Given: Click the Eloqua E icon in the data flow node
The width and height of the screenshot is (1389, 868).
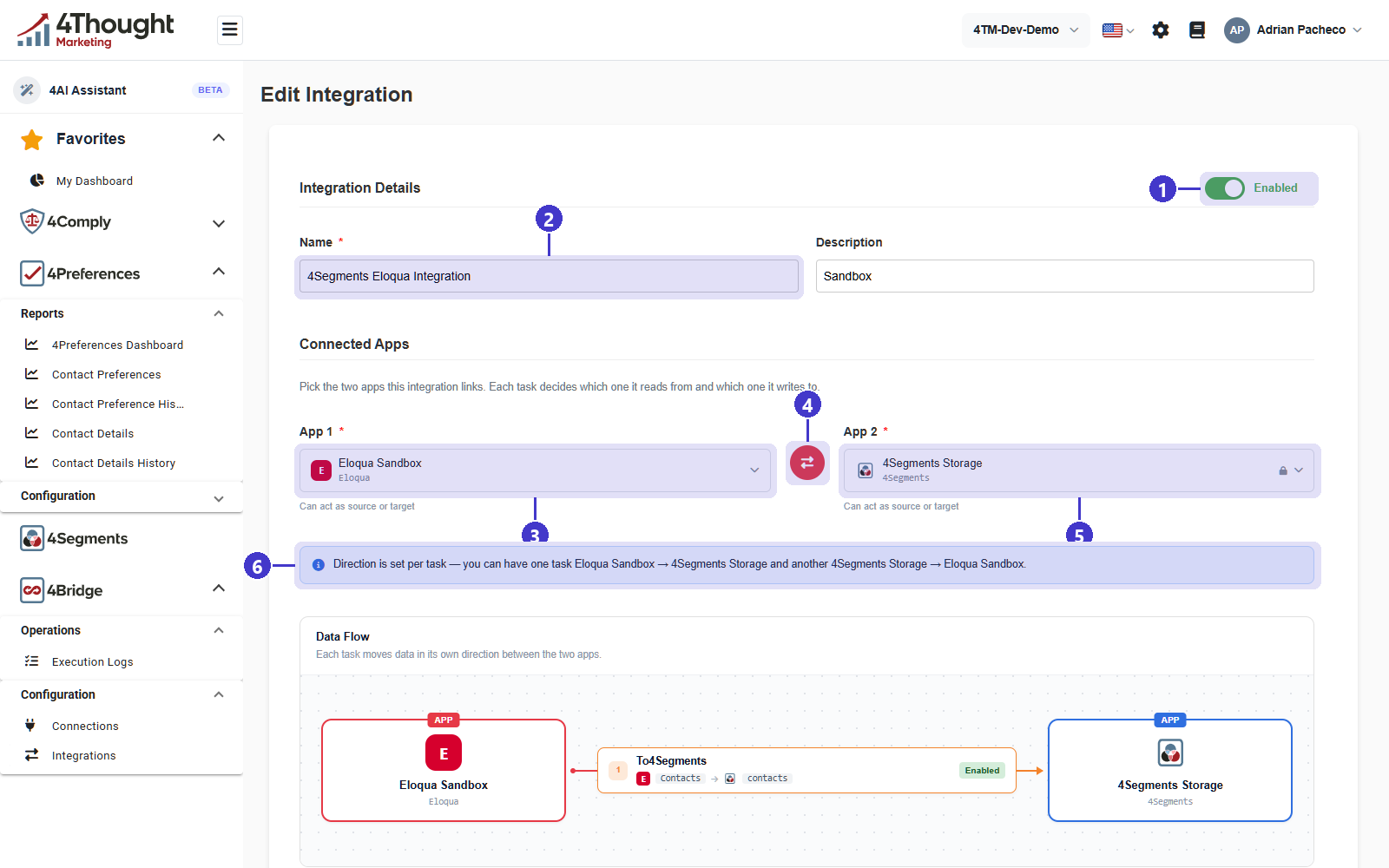Looking at the screenshot, I should tap(444, 753).
